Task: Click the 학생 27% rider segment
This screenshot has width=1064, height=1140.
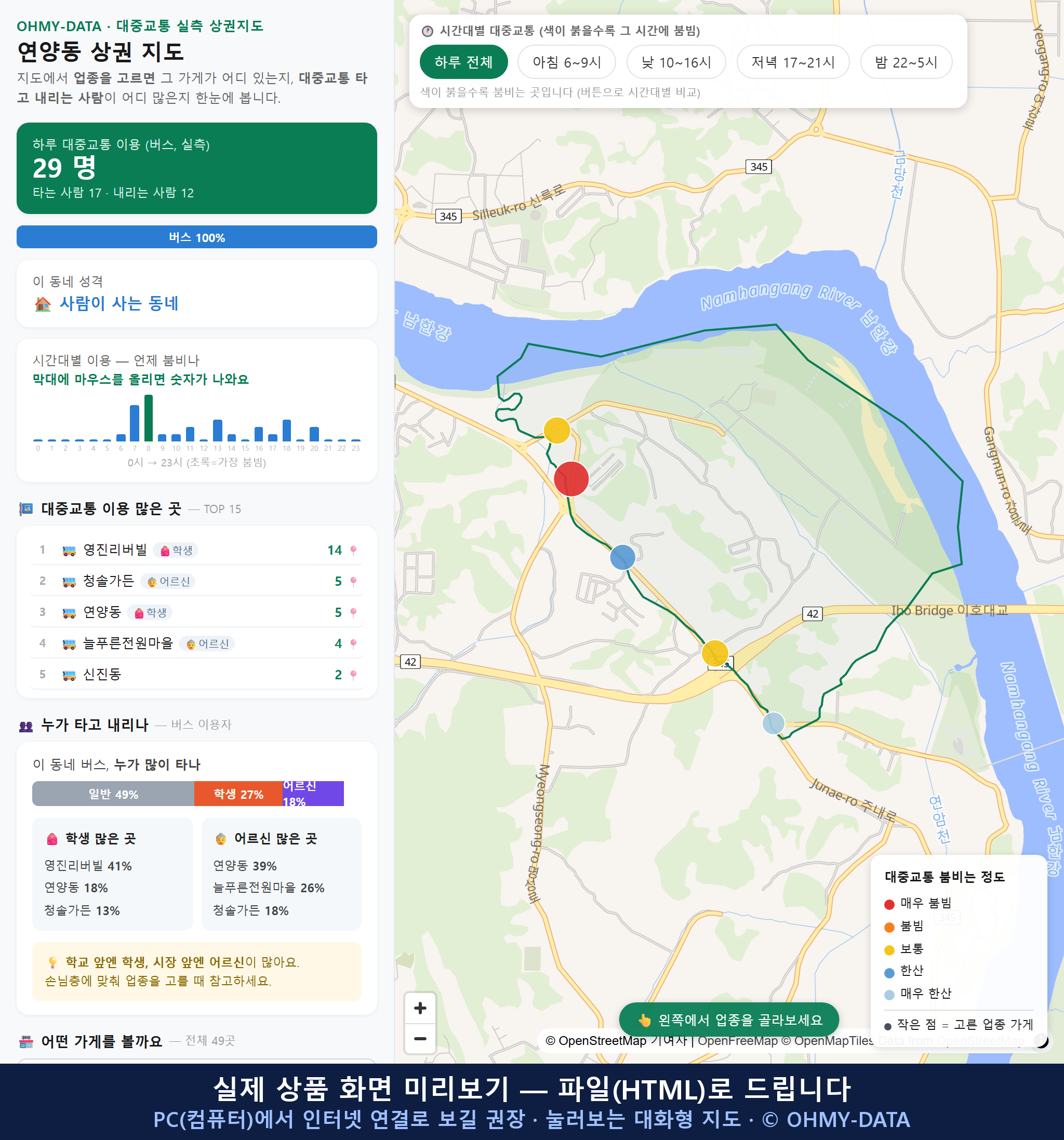Action: (x=238, y=794)
